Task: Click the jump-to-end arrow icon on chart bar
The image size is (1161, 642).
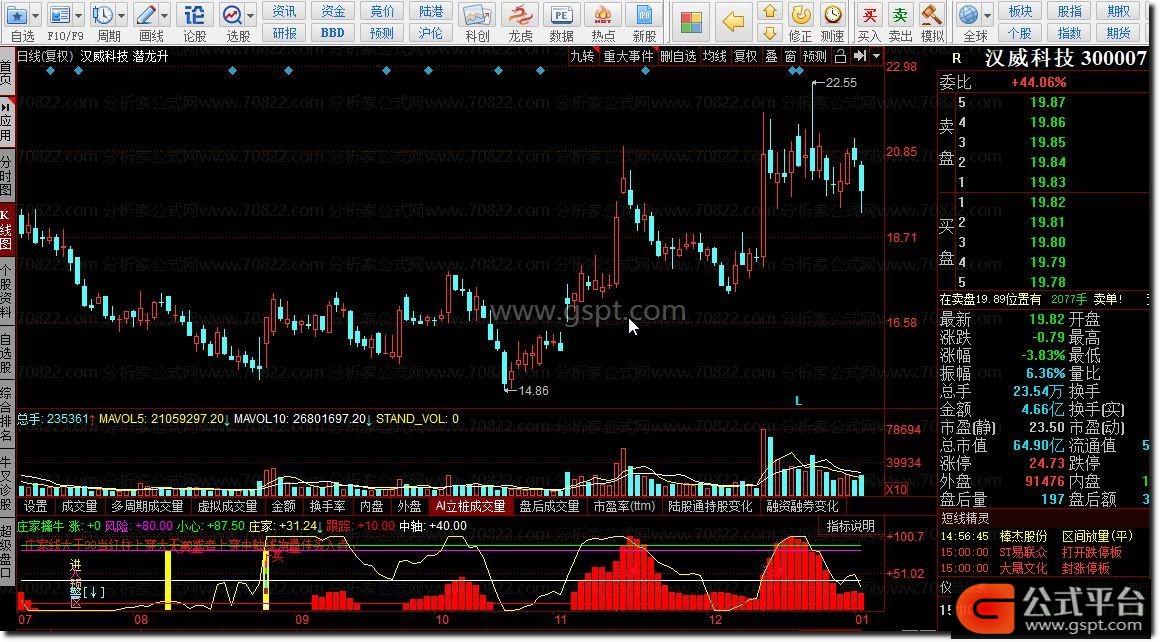Action: pos(860,56)
